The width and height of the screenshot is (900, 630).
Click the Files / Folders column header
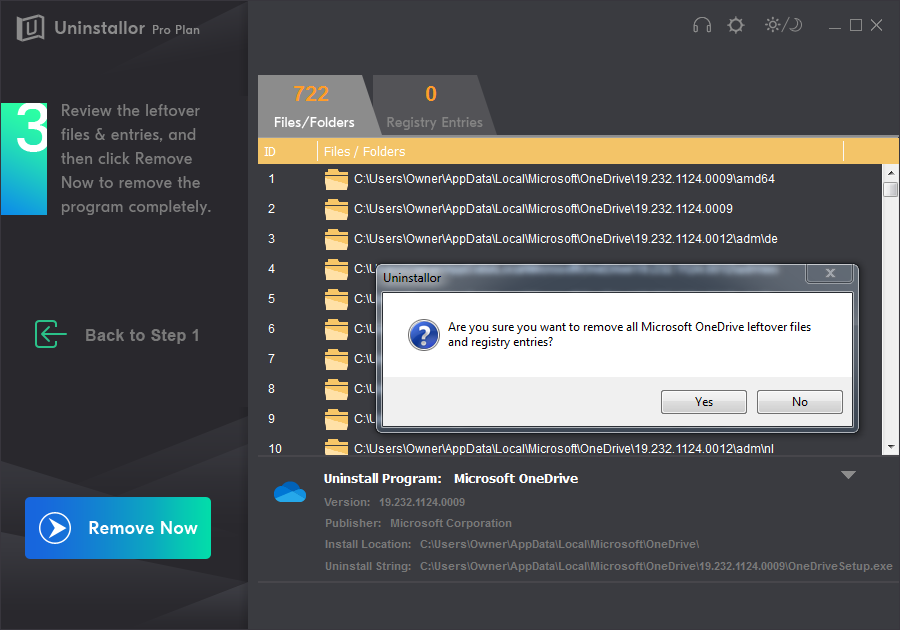pos(580,151)
